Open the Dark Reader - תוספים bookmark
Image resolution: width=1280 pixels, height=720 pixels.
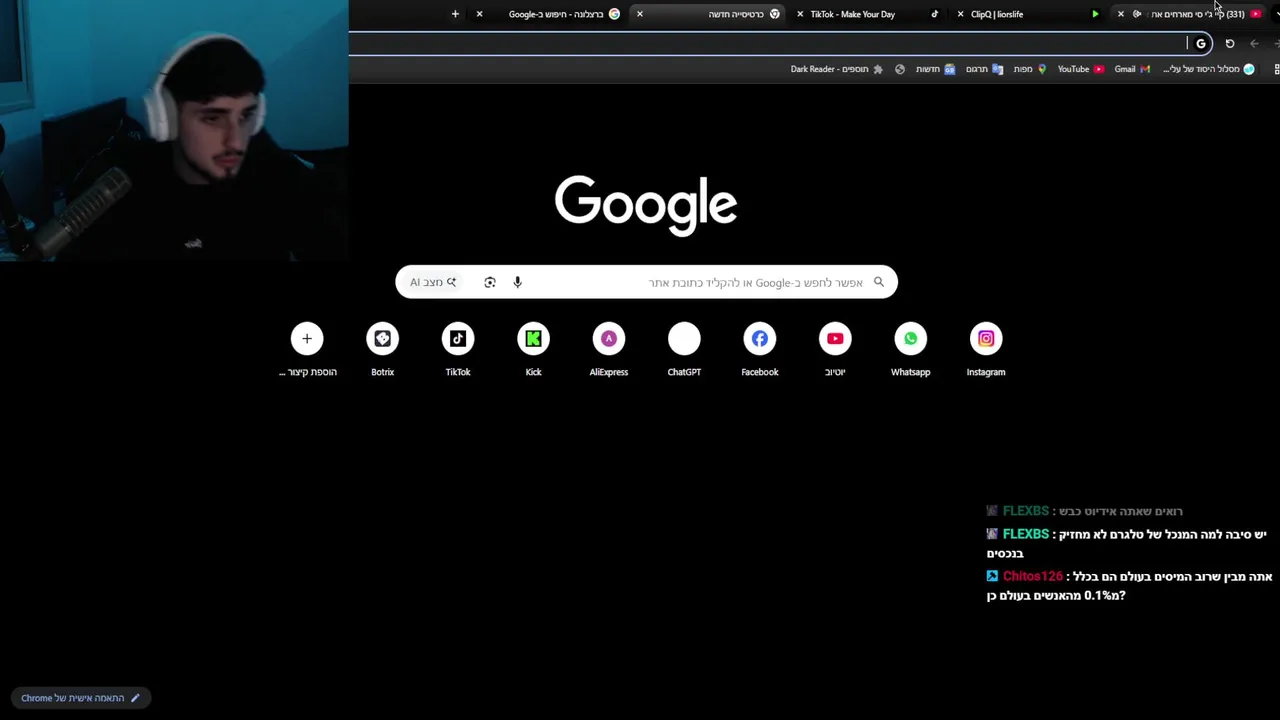[837, 69]
